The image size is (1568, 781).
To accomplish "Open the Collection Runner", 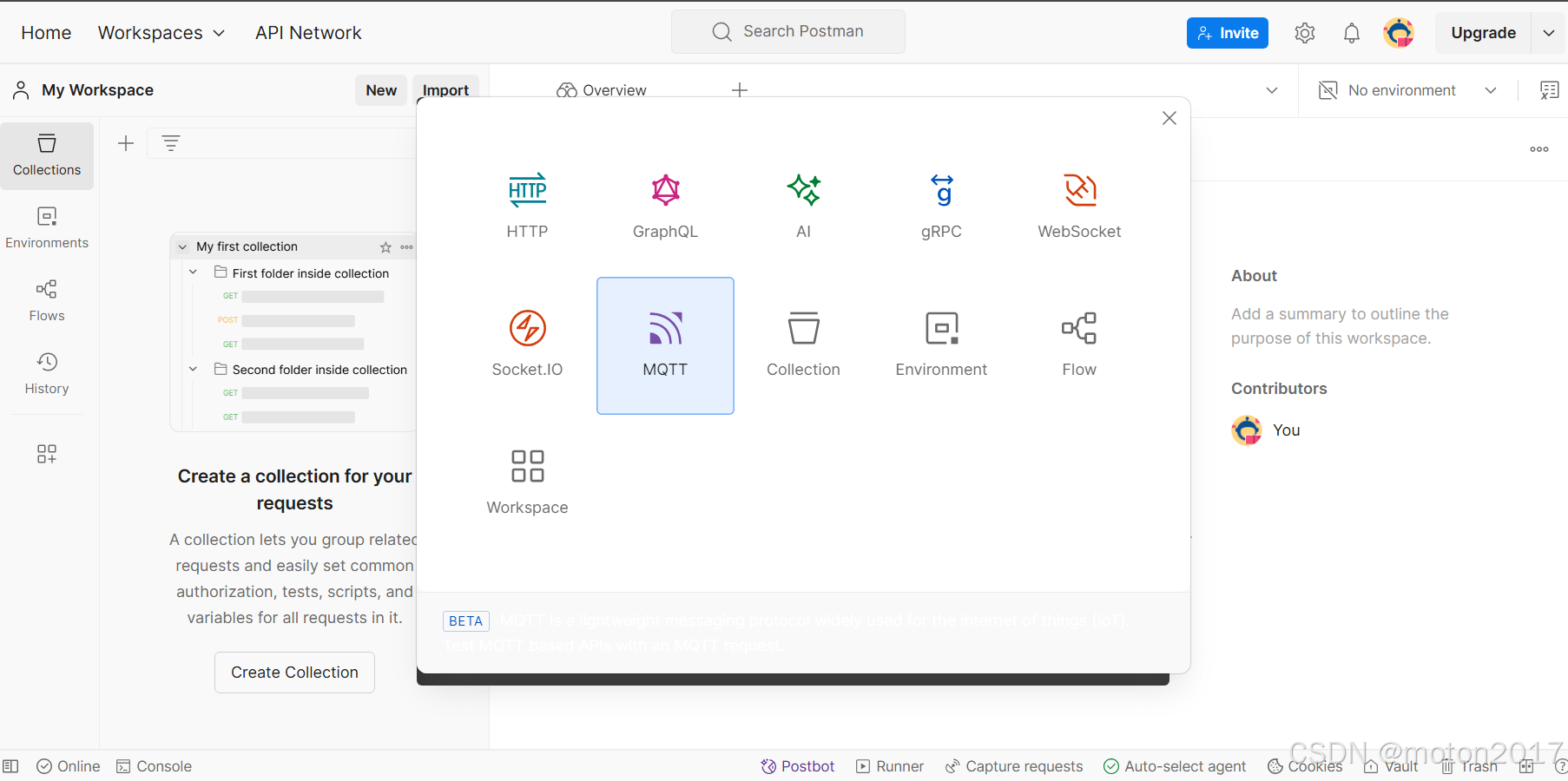I will pos(890,766).
